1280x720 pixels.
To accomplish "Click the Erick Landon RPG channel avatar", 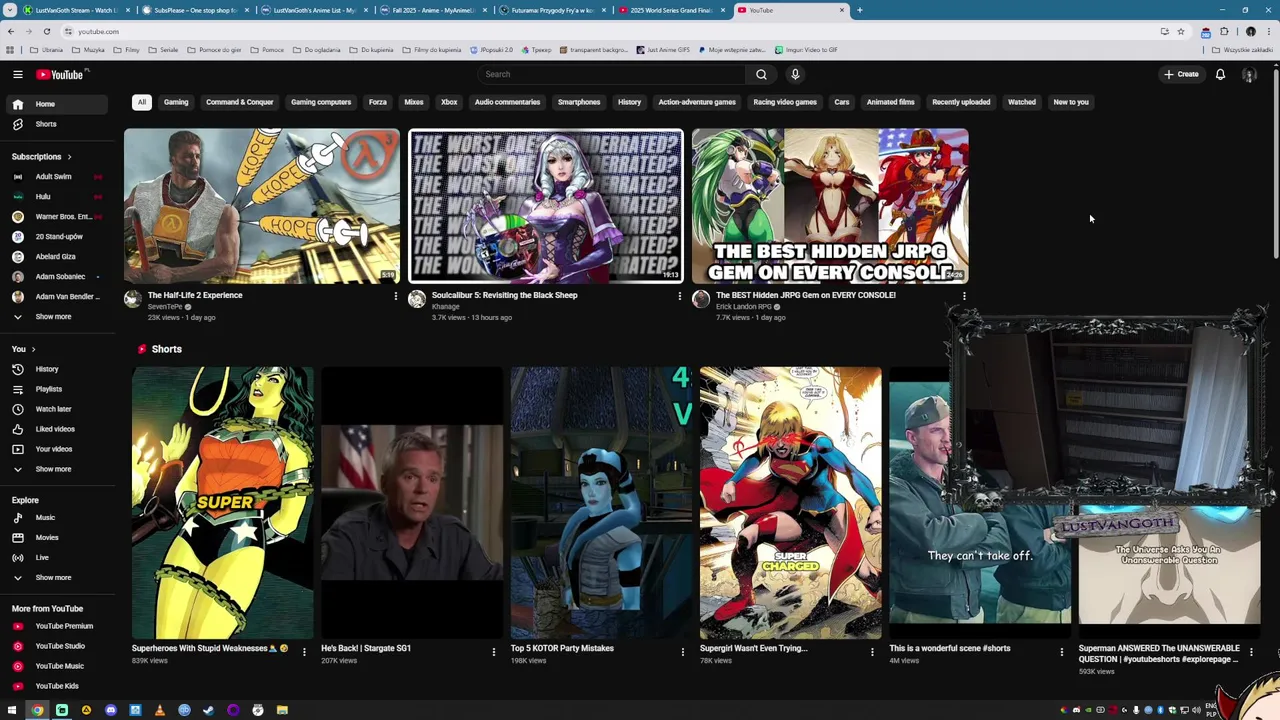I will tap(701, 299).
